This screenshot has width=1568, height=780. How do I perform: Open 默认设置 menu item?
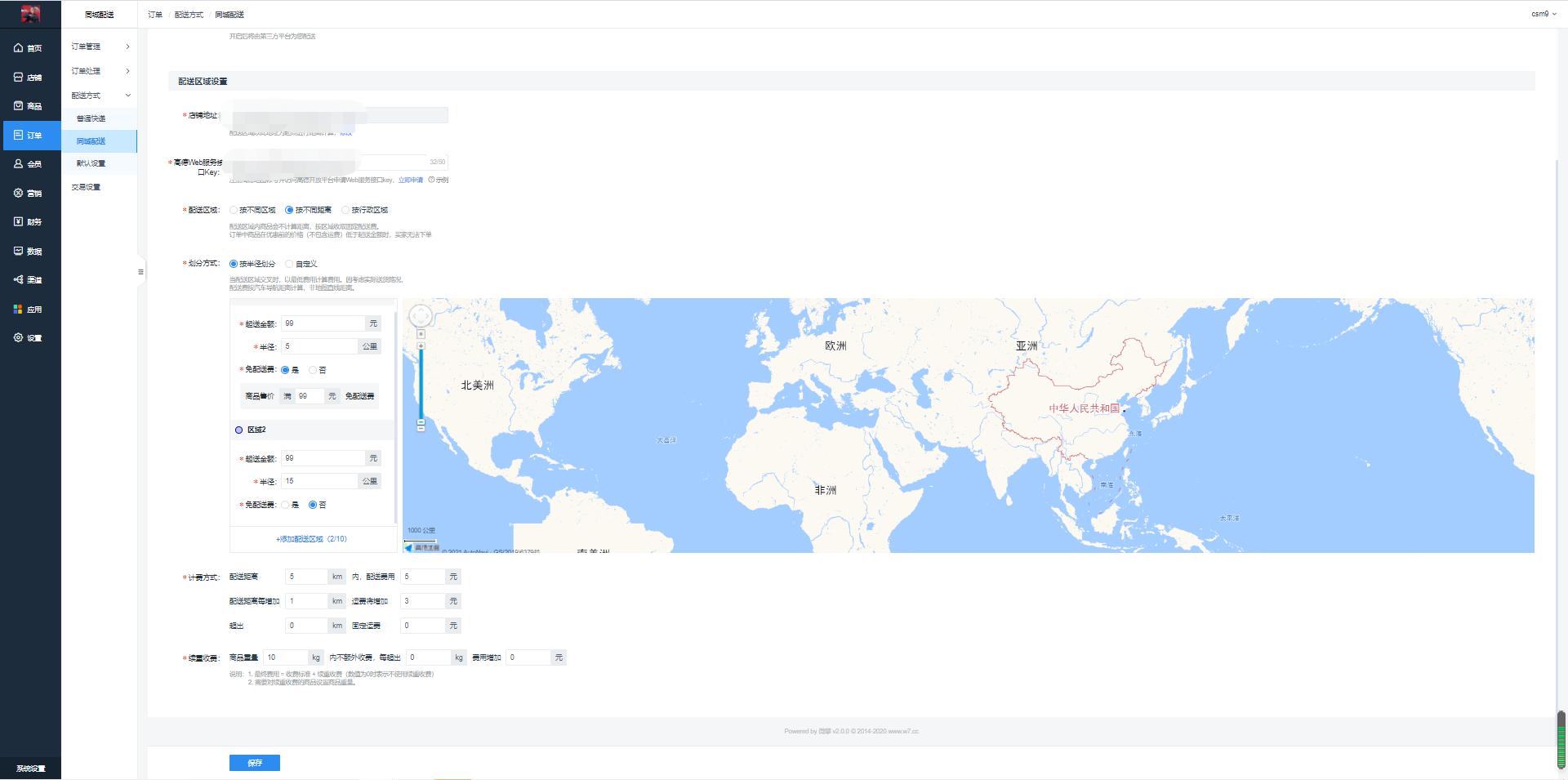(x=100, y=163)
